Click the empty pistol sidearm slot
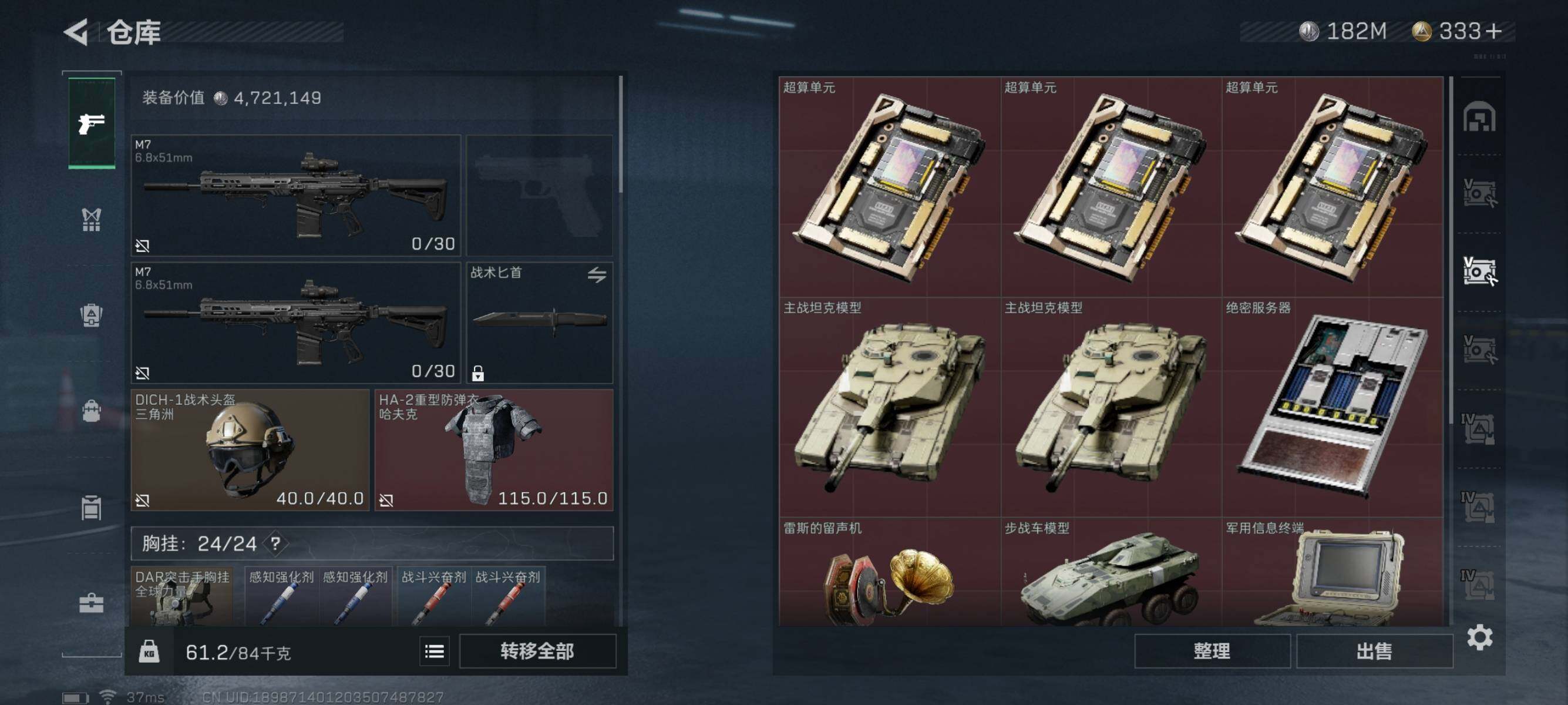This screenshot has height=705, width=1568. pos(539,196)
